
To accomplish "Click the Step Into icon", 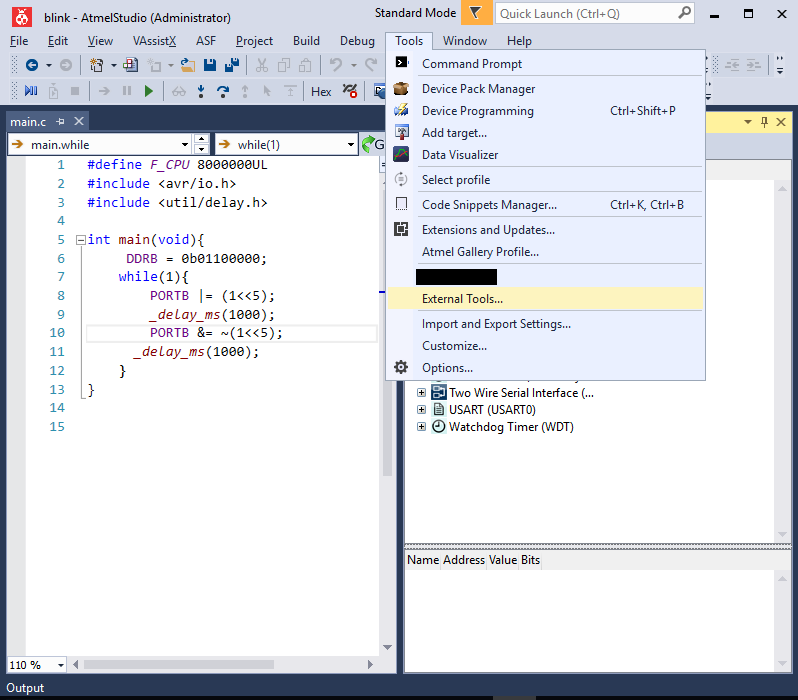I will pos(201,91).
